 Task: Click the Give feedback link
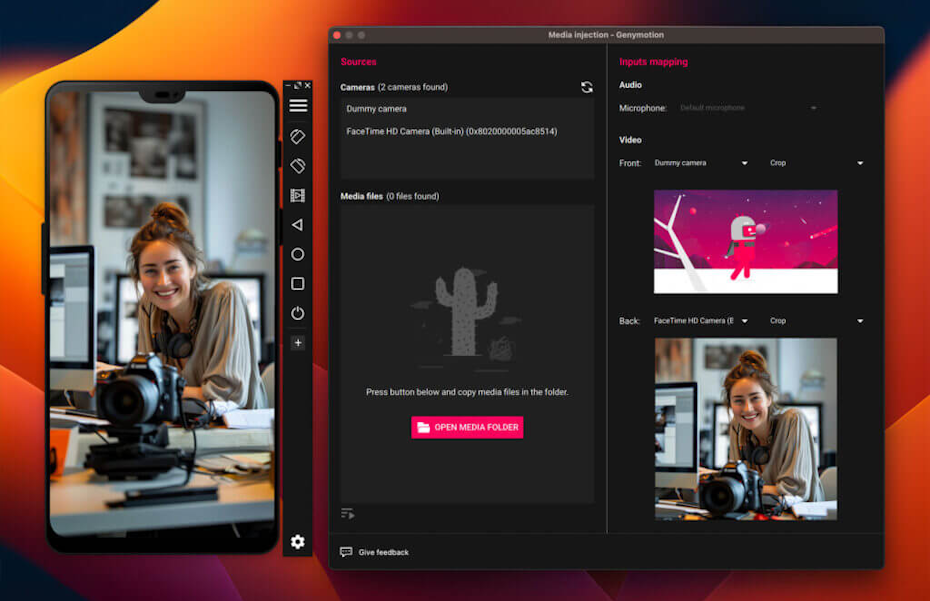[383, 552]
